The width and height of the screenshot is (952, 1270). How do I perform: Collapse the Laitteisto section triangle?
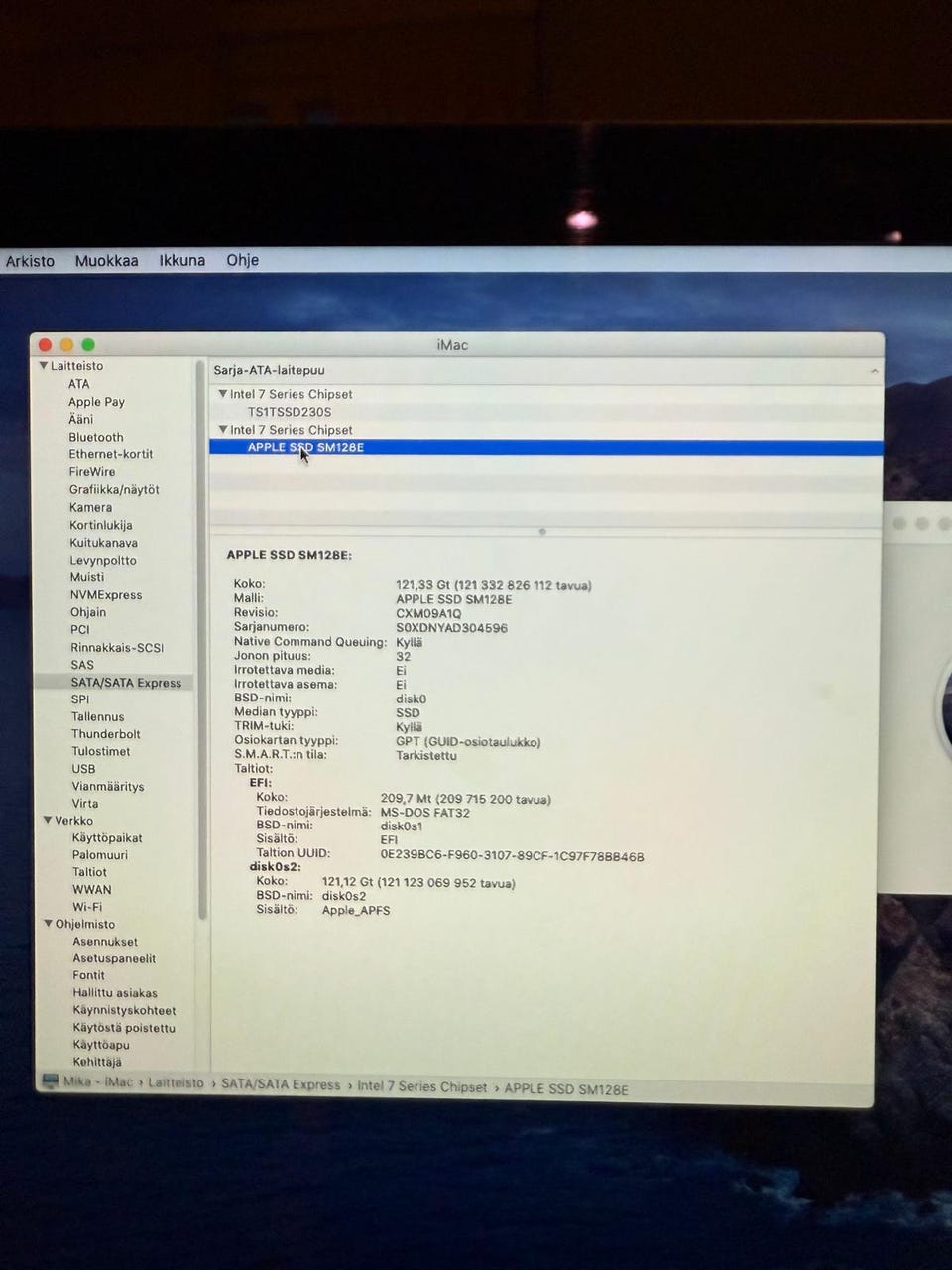click(x=44, y=366)
